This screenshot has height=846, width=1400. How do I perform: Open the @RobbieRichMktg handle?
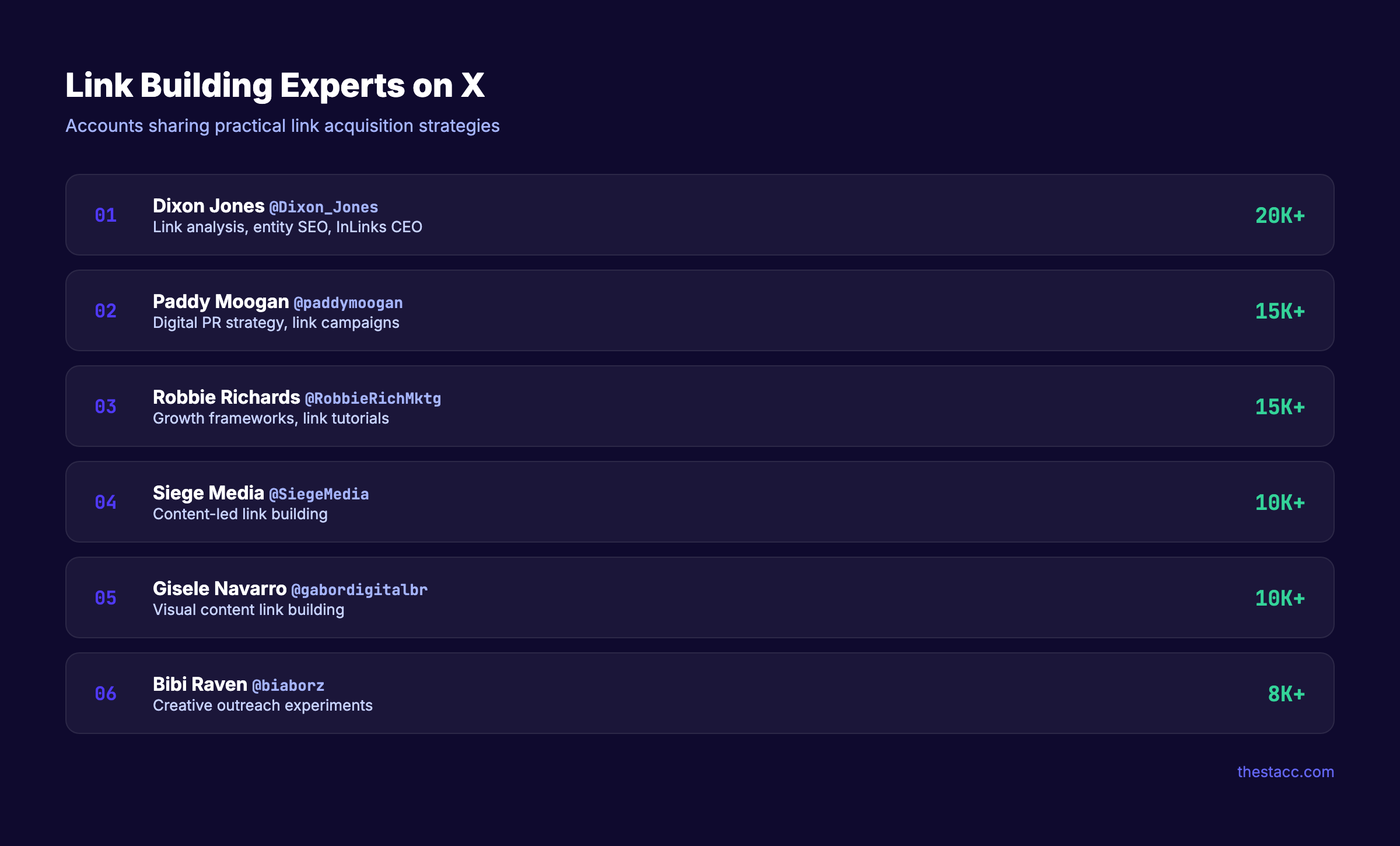pos(373,398)
